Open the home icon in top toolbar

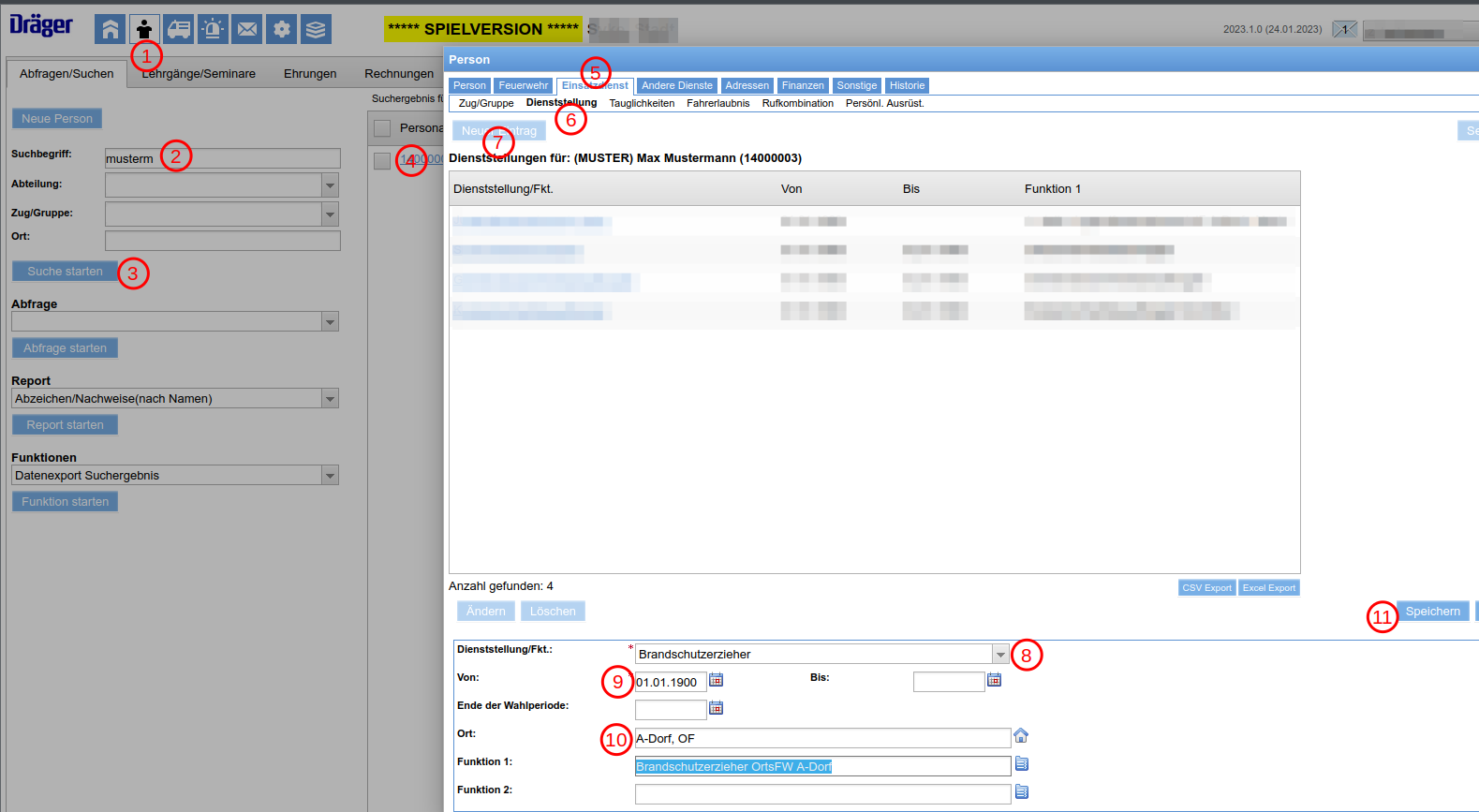[110, 29]
